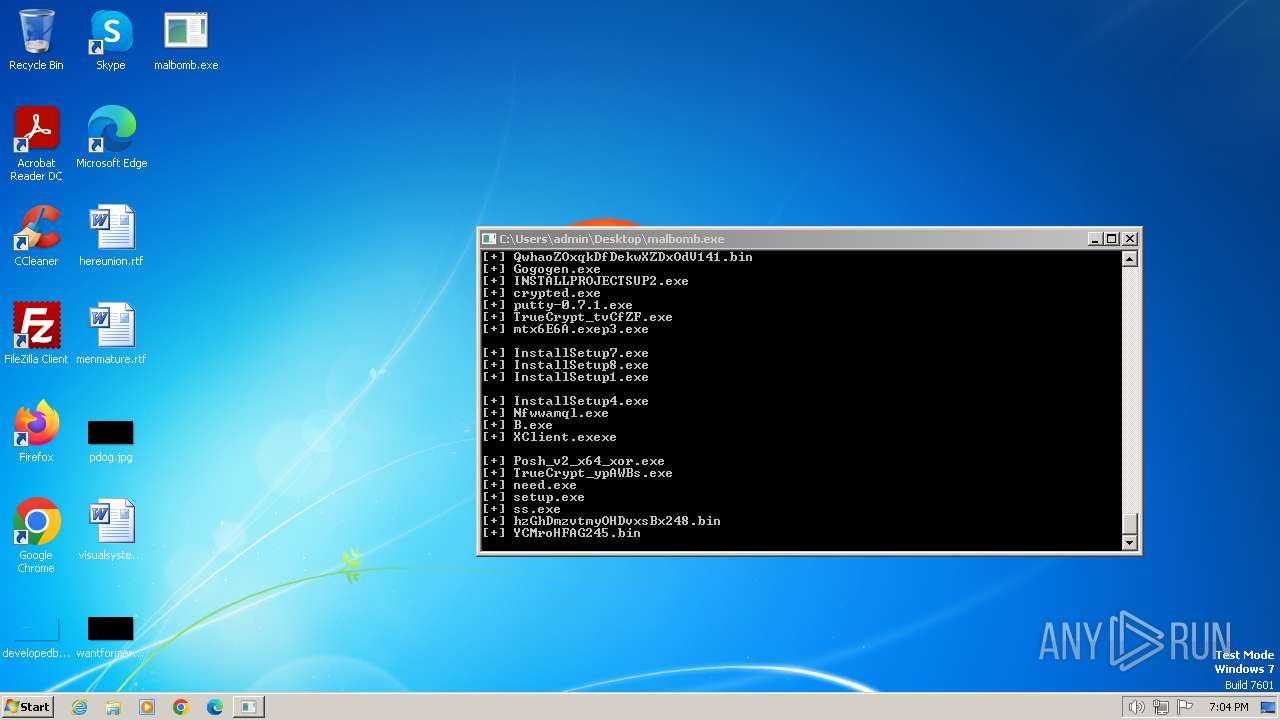Select the hereunion.rtf document icon
This screenshot has height=720, width=1280.
pyautogui.click(x=111, y=236)
